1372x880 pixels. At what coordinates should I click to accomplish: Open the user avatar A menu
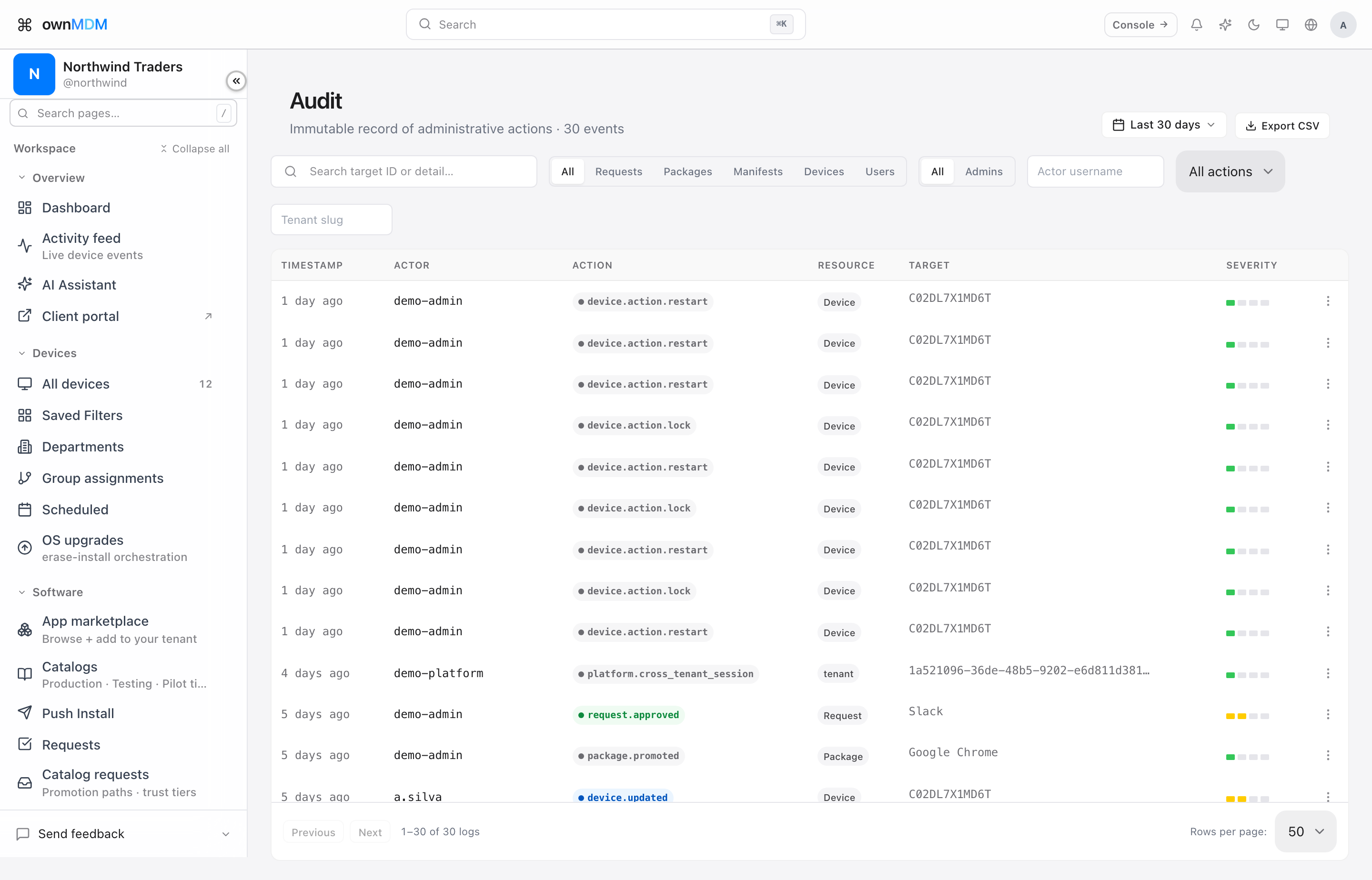coord(1343,25)
